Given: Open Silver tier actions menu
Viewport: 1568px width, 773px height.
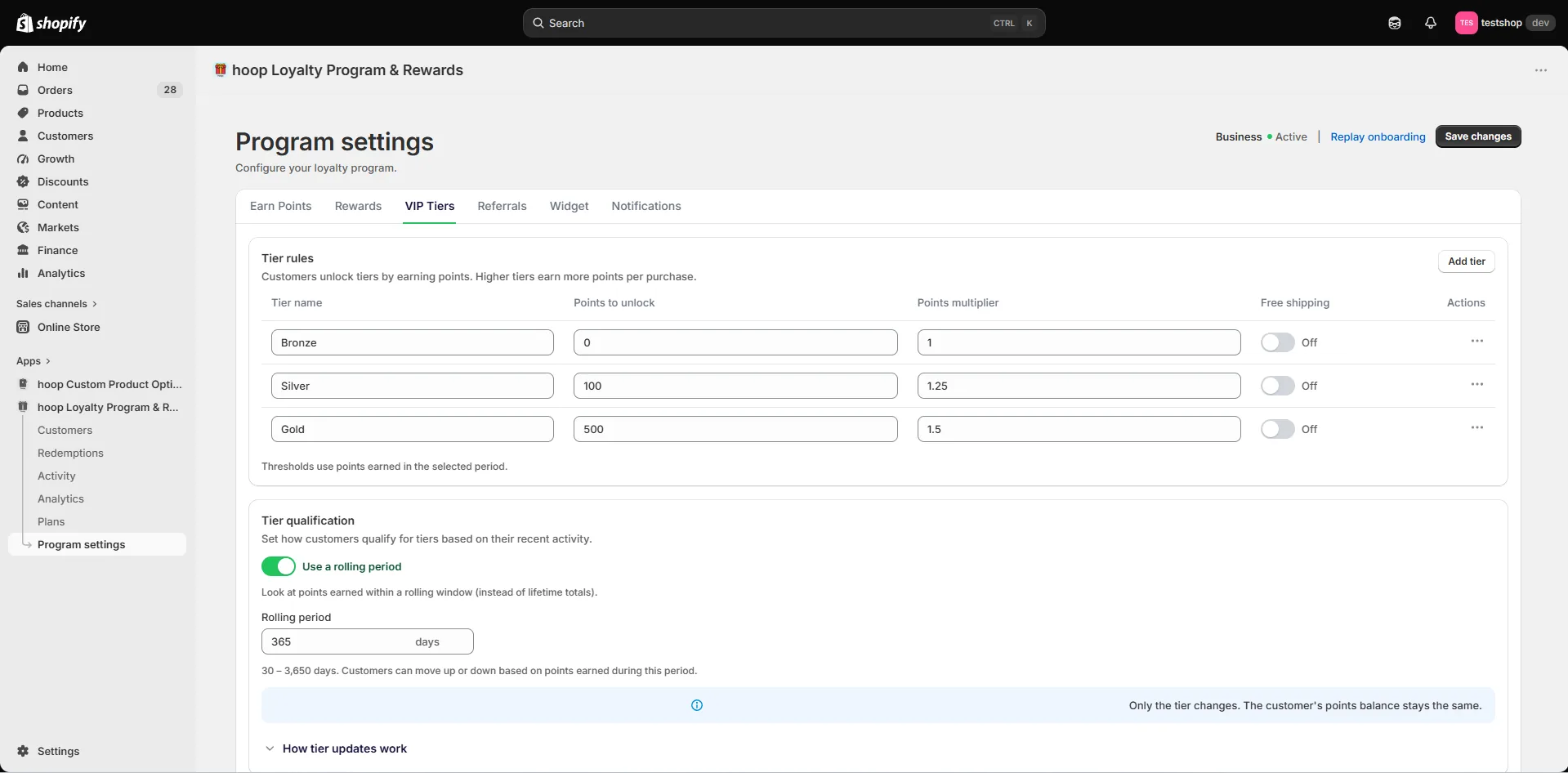Looking at the screenshot, I should [1476, 384].
